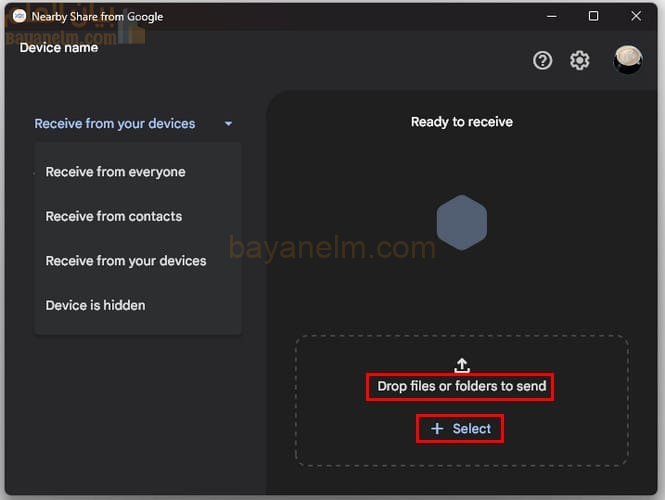The height and width of the screenshot is (500, 665).
Task: Click the Nearby Share logo in title bar
Action: 18,16
